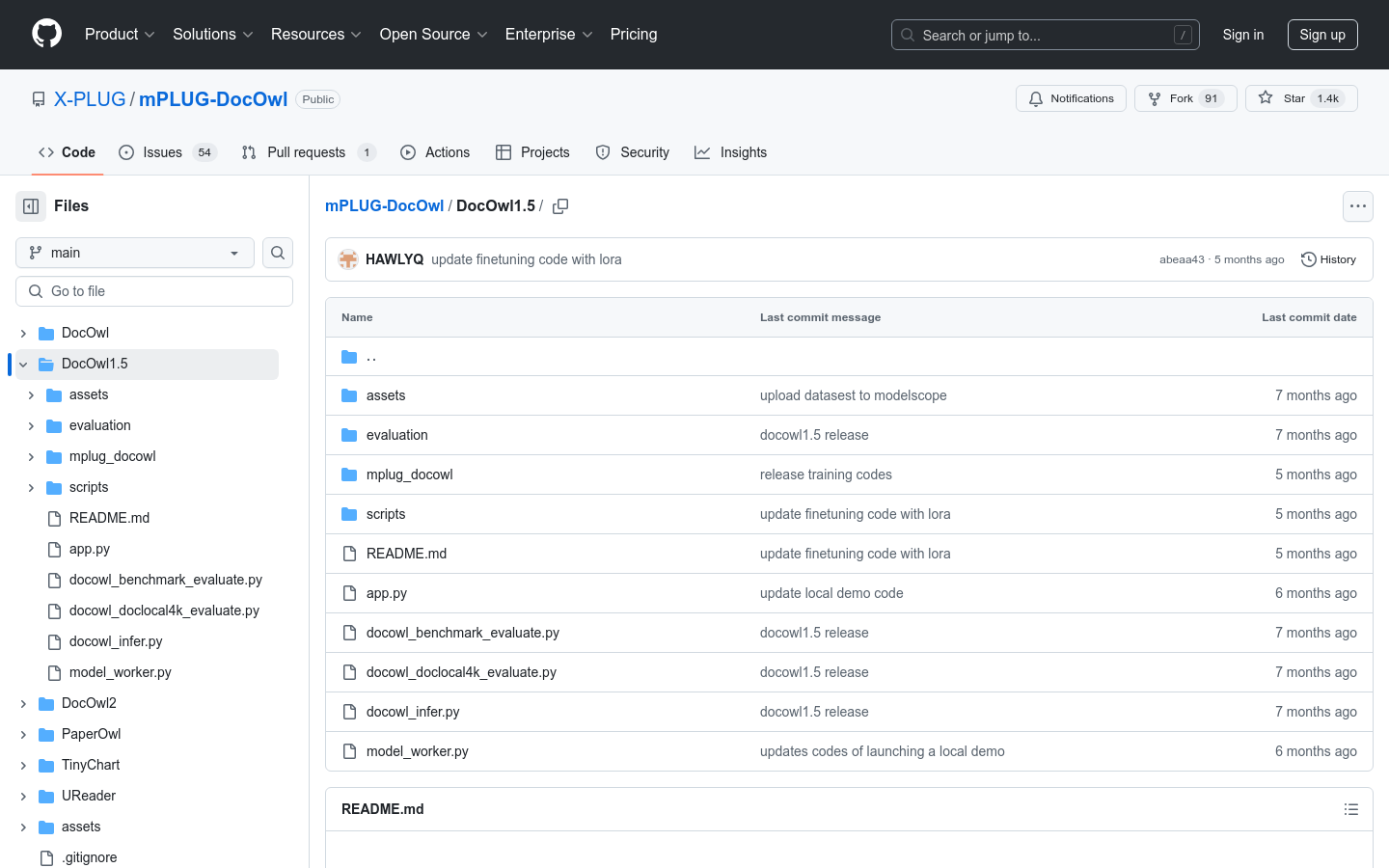Viewport: 1389px width, 868px height.
Task: Click the docowl_infer.py file icon in sidebar
Action: (54, 641)
